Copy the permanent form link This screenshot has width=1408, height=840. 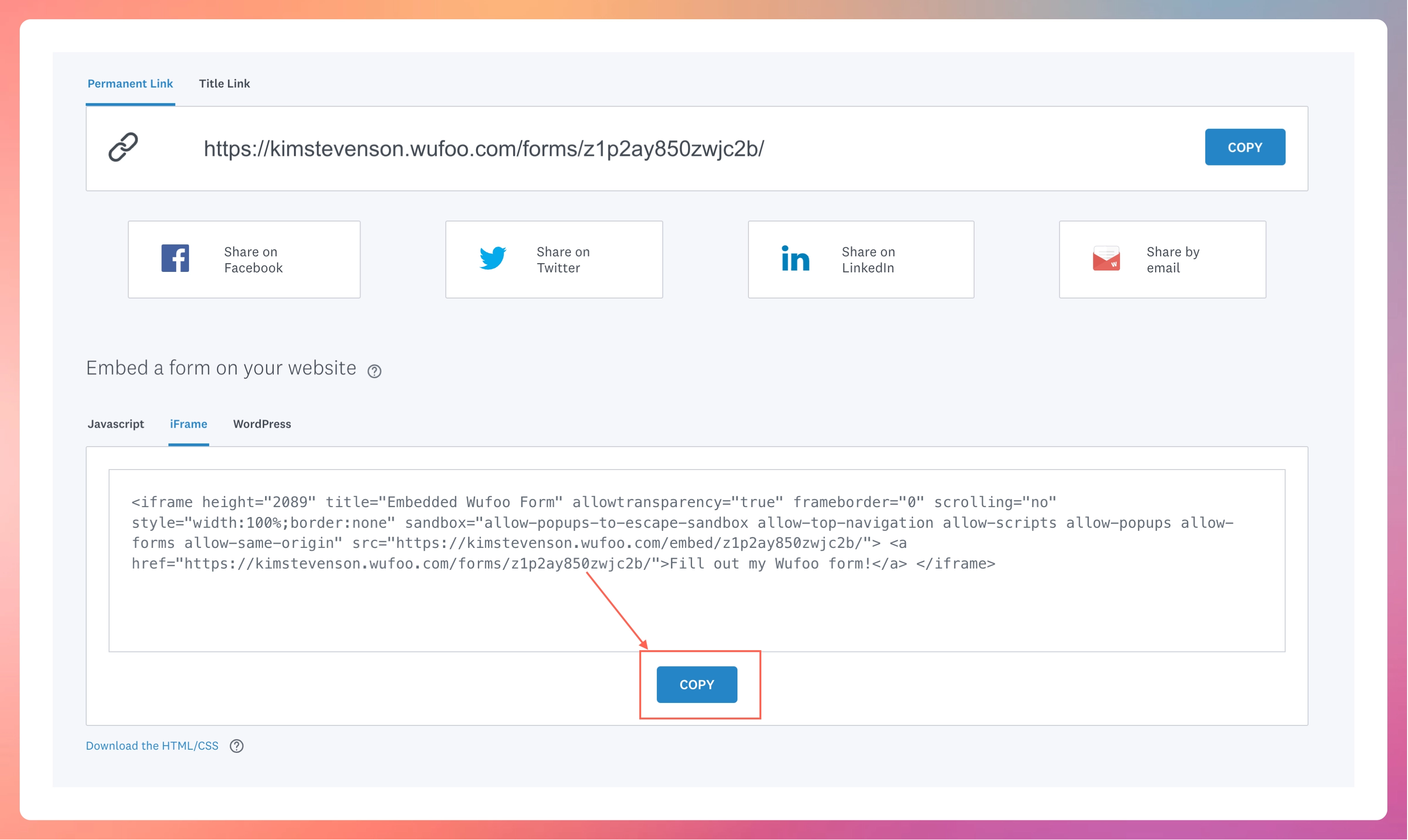[1244, 147]
